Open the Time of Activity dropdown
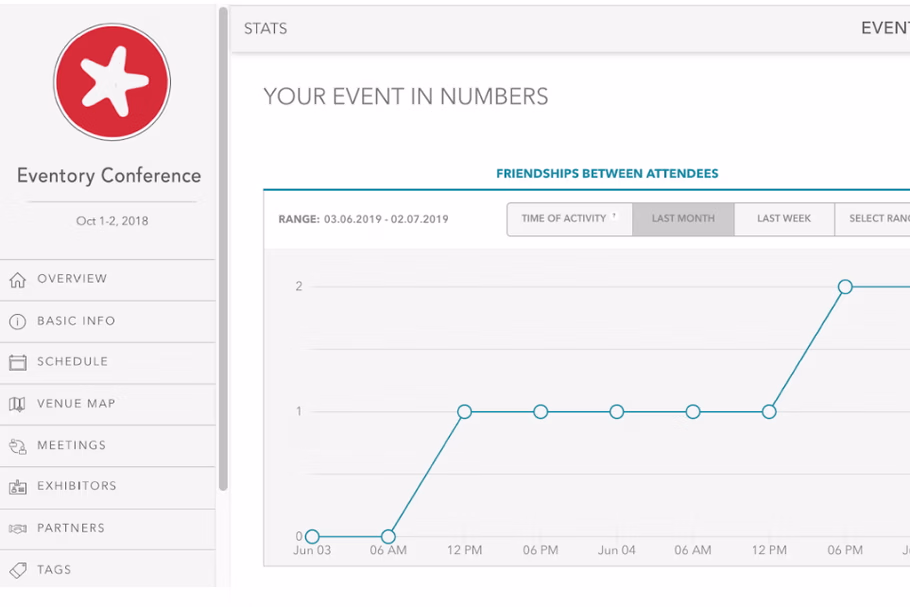The width and height of the screenshot is (910, 607). pyautogui.click(x=569, y=219)
